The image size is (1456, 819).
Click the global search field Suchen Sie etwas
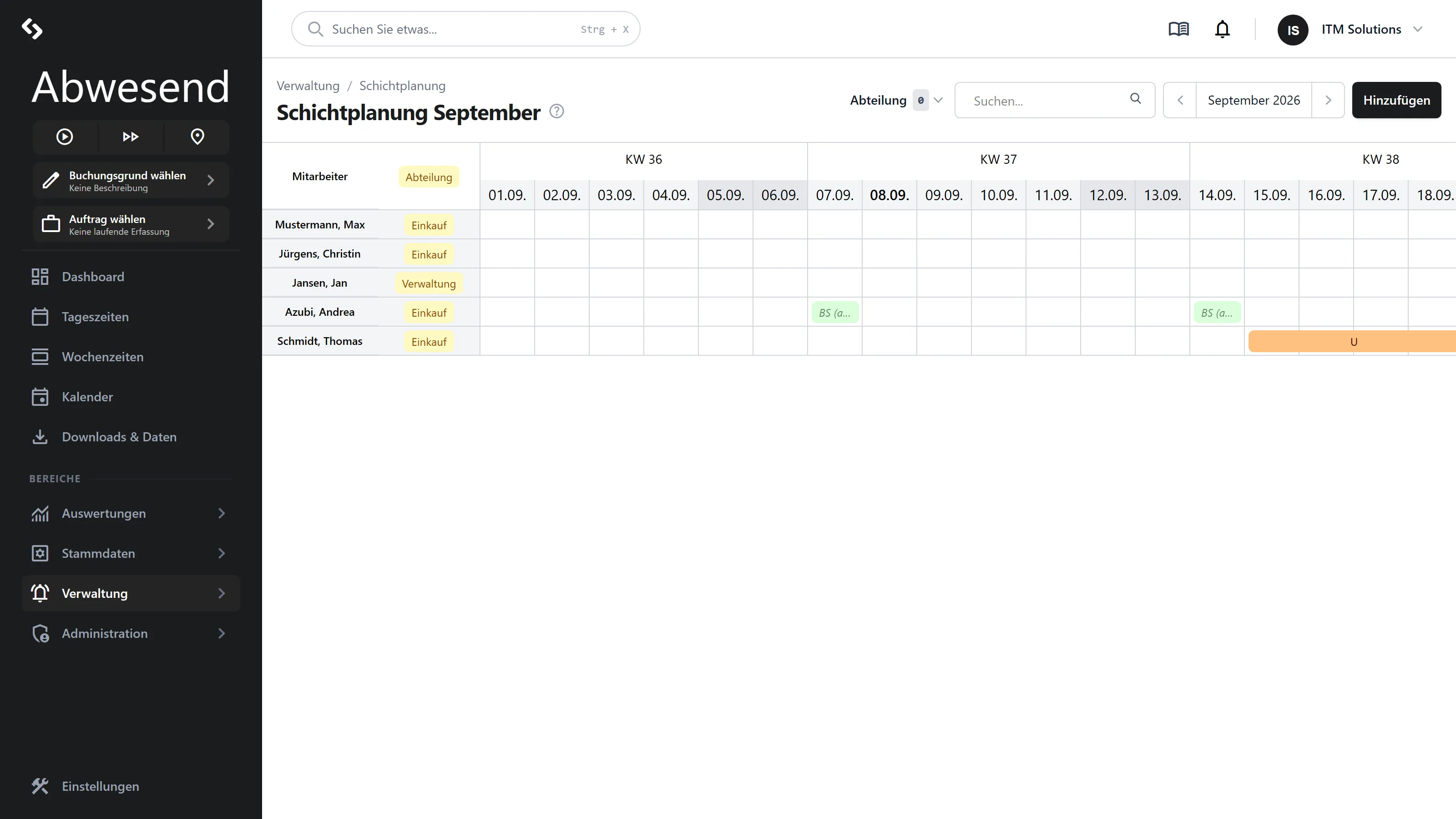[x=466, y=29]
